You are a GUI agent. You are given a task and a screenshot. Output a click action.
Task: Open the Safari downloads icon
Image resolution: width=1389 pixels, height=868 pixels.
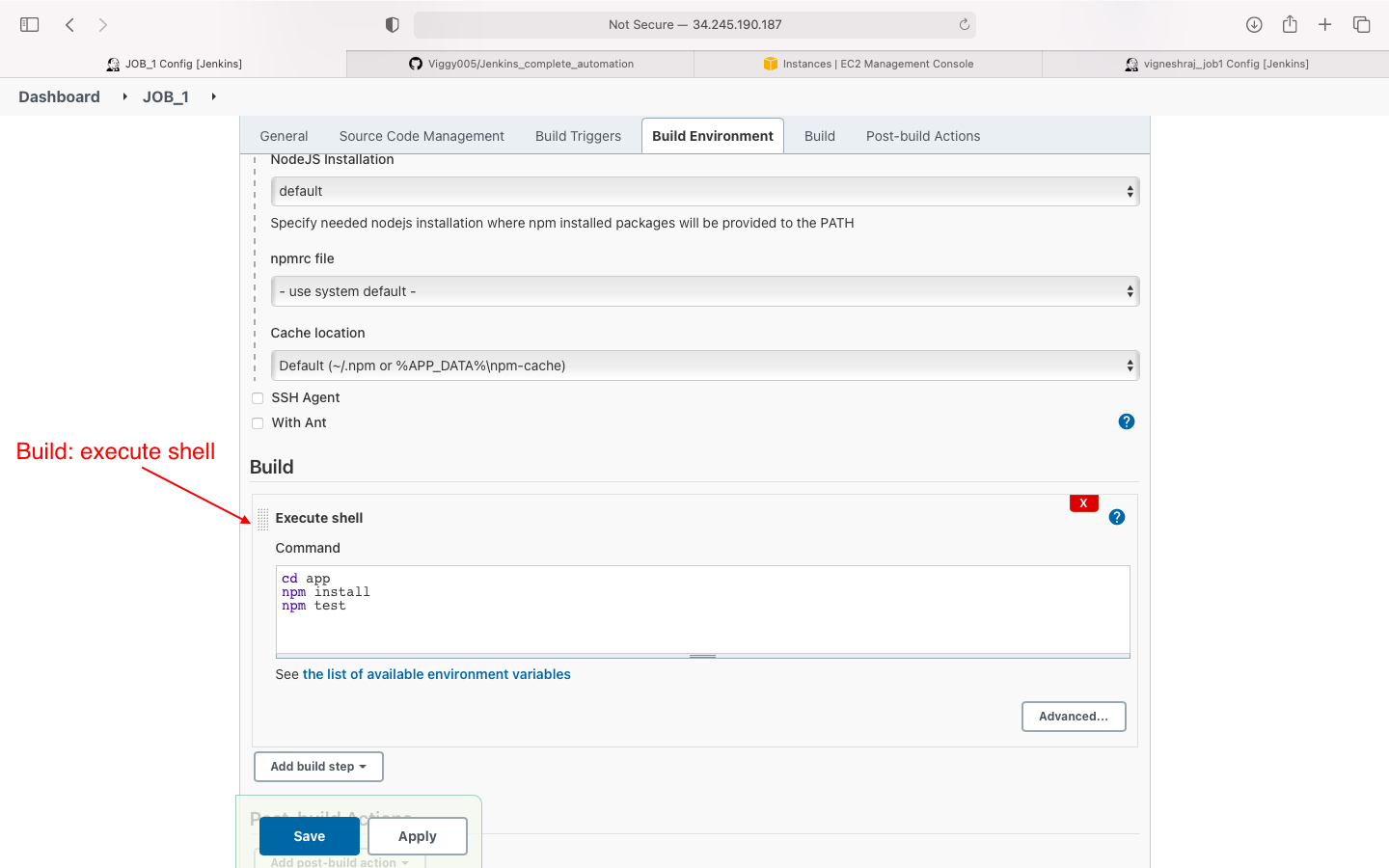click(x=1254, y=25)
